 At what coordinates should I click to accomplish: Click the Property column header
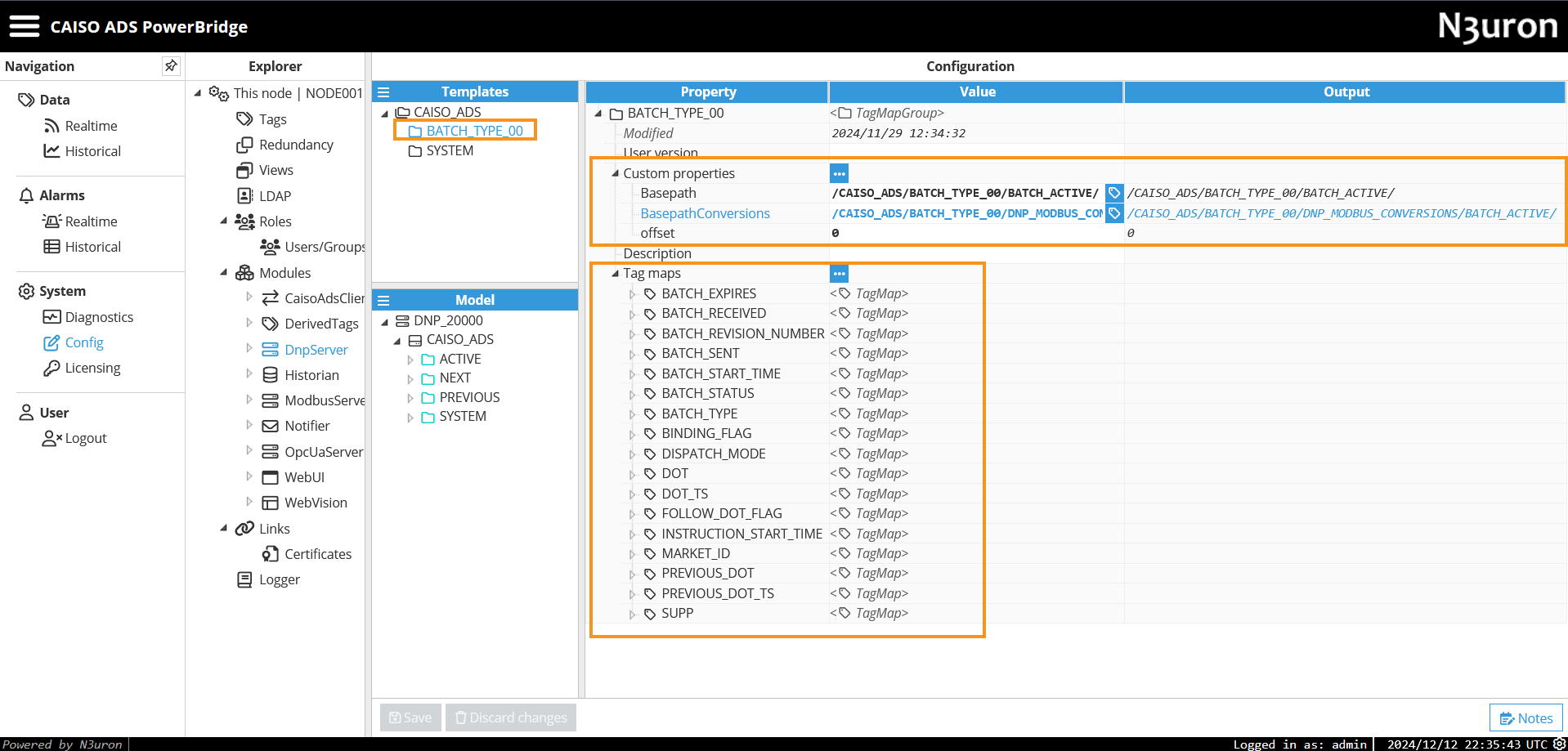pos(708,92)
